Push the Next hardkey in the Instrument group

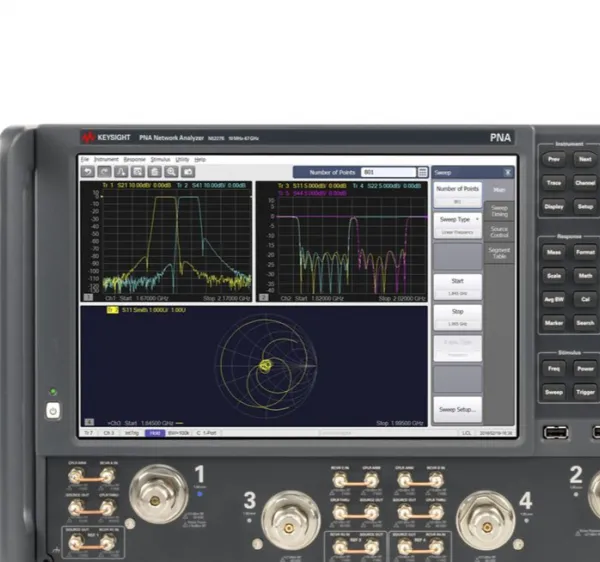[x=585, y=159]
